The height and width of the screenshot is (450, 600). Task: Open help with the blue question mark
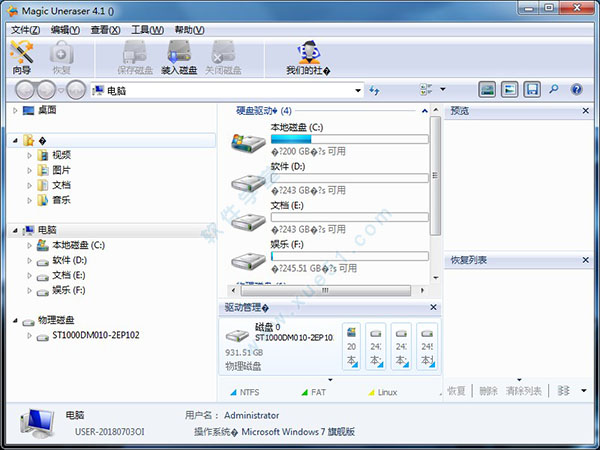click(x=576, y=90)
